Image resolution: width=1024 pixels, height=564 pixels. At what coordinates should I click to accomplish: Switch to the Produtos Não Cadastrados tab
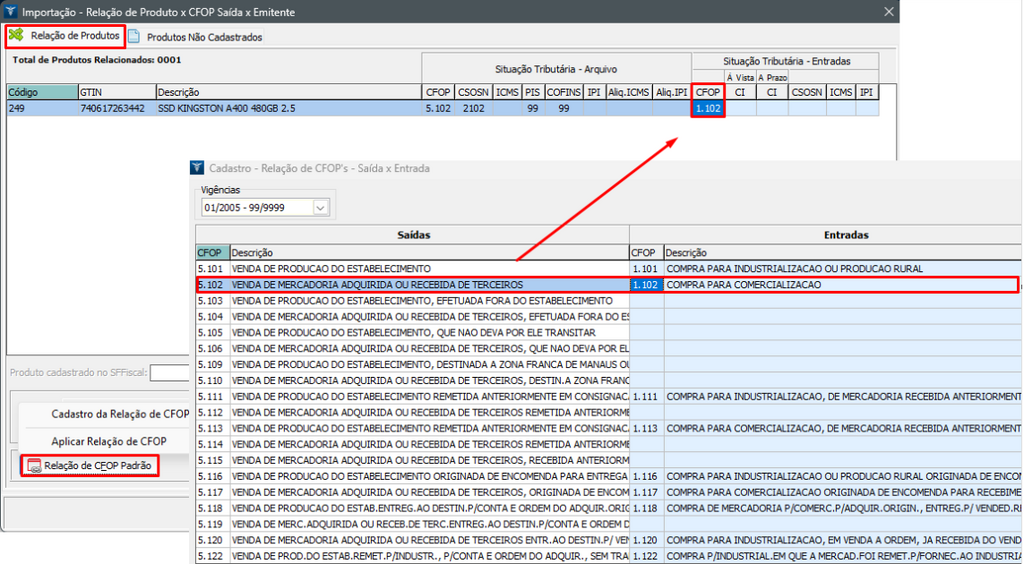point(203,37)
